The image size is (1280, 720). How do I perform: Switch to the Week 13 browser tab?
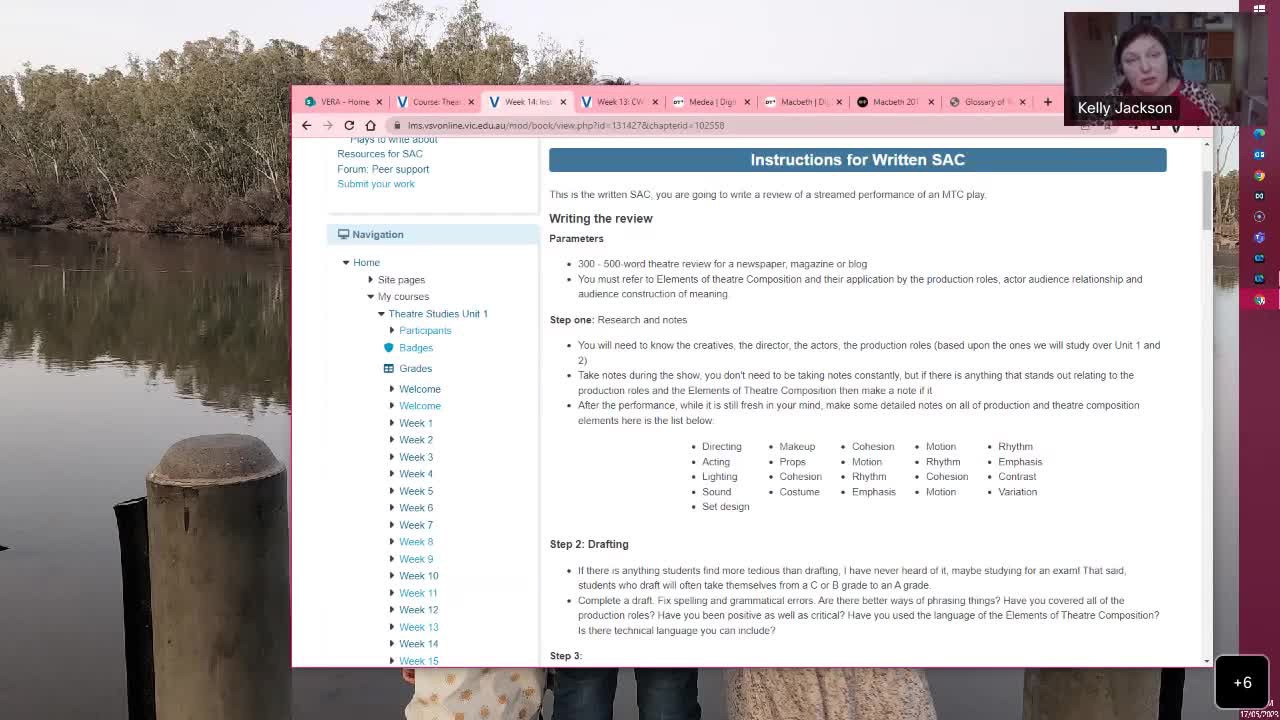pyautogui.click(x=619, y=101)
